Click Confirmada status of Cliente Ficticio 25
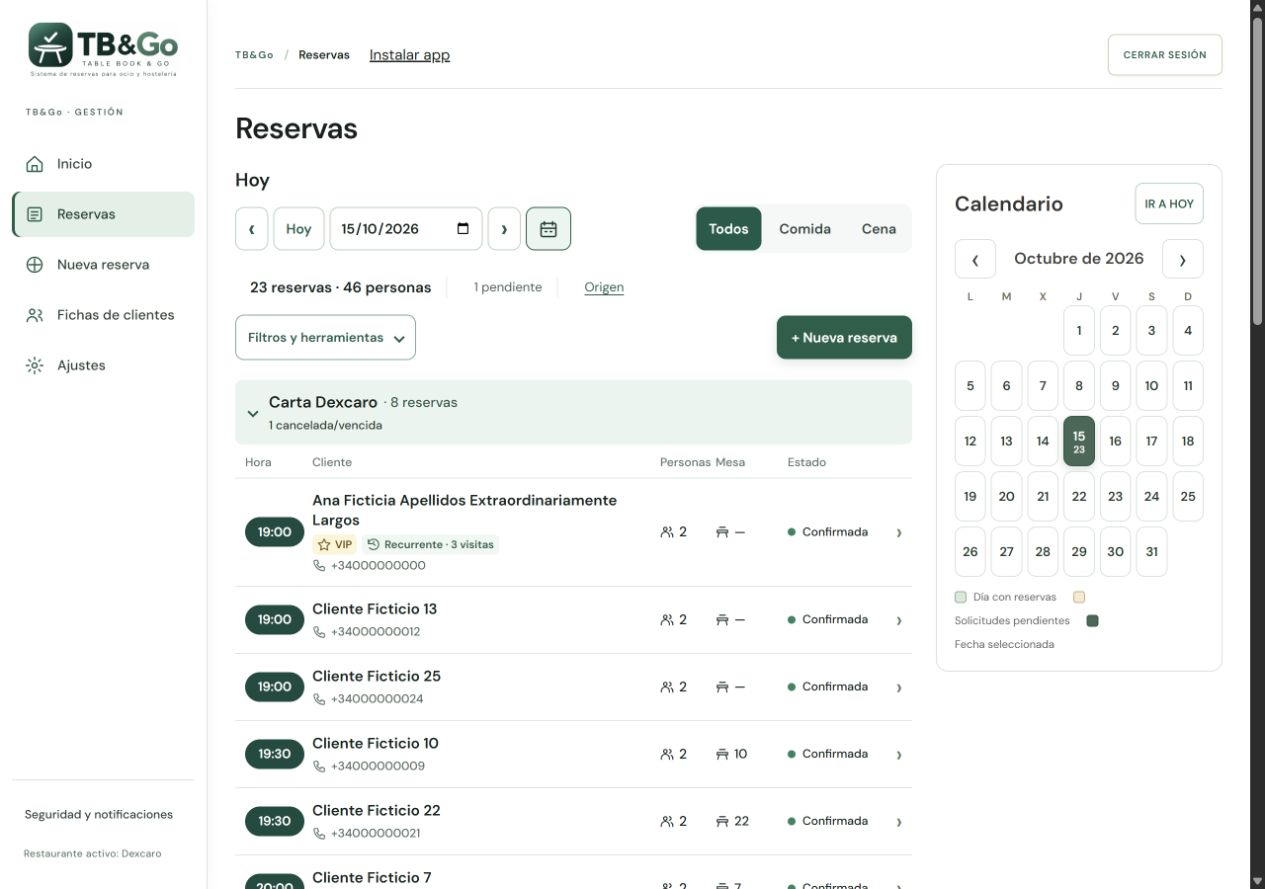This screenshot has height=889, width=1265. tap(828, 687)
